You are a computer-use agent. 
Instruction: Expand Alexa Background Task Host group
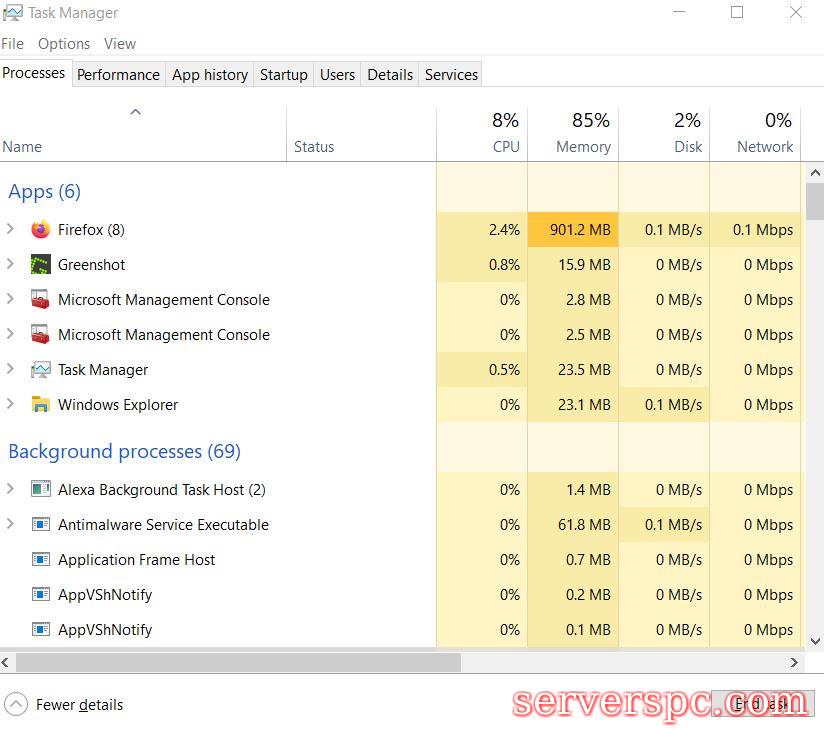click(x=10, y=489)
